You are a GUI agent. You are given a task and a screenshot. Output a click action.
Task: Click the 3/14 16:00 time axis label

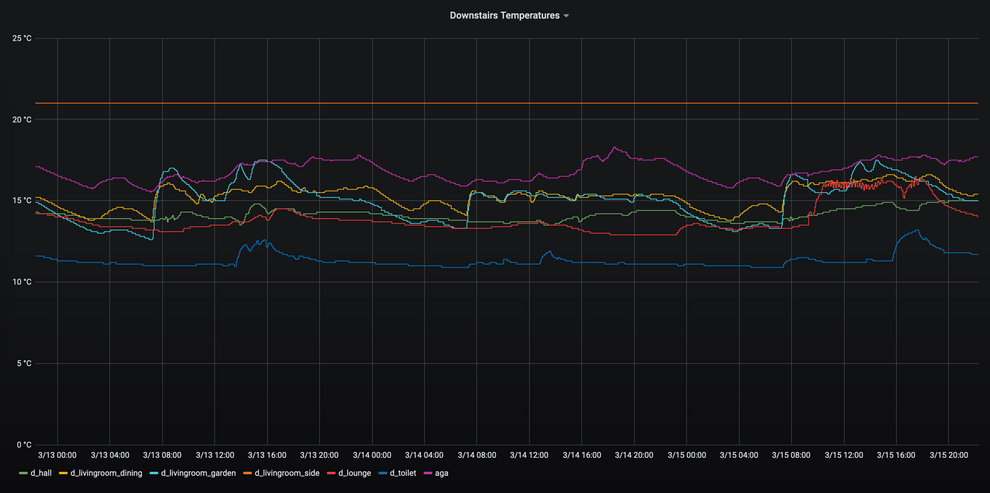tap(581, 454)
